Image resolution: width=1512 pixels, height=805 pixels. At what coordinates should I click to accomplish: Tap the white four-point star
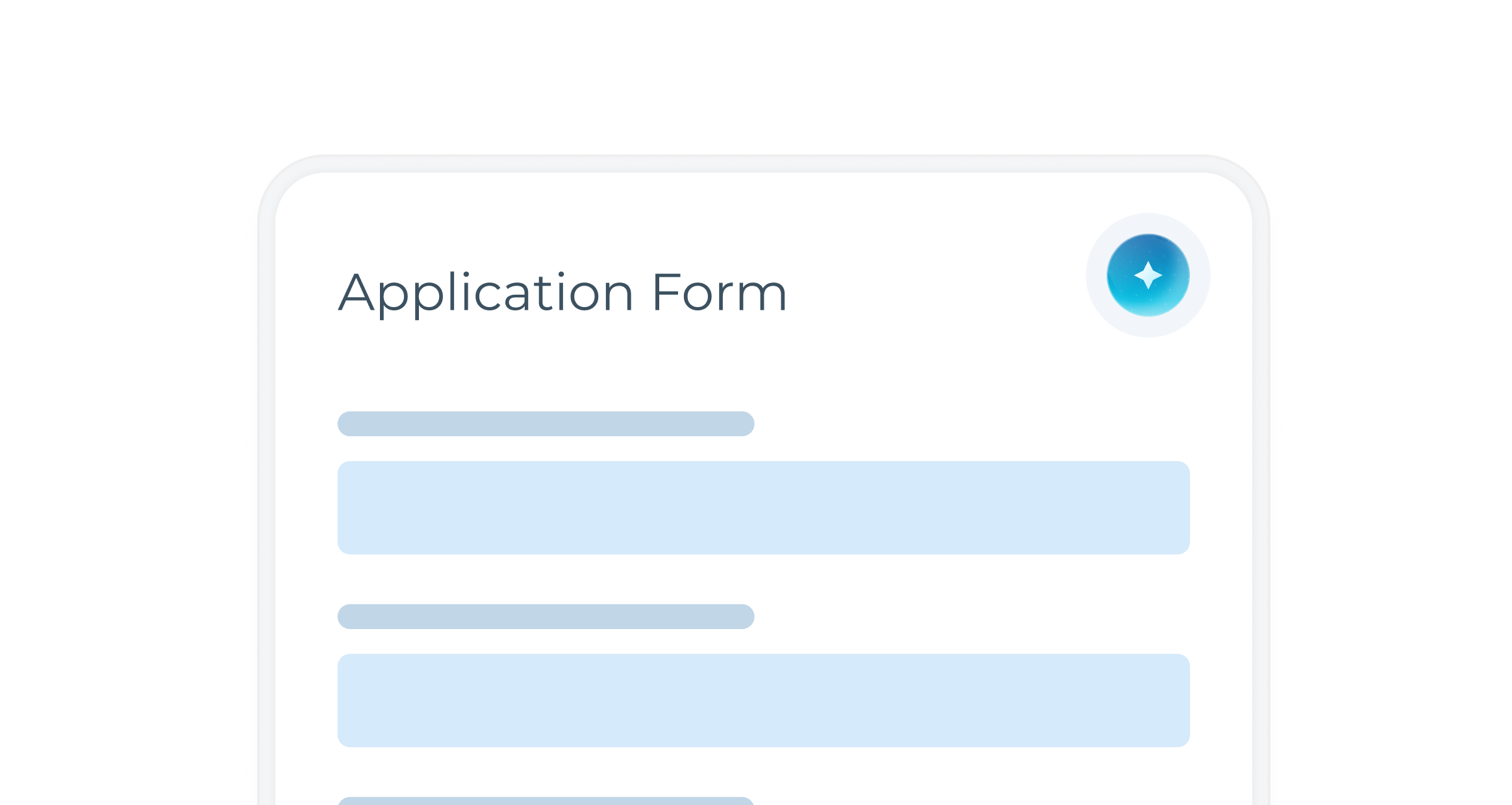pyautogui.click(x=1148, y=275)
